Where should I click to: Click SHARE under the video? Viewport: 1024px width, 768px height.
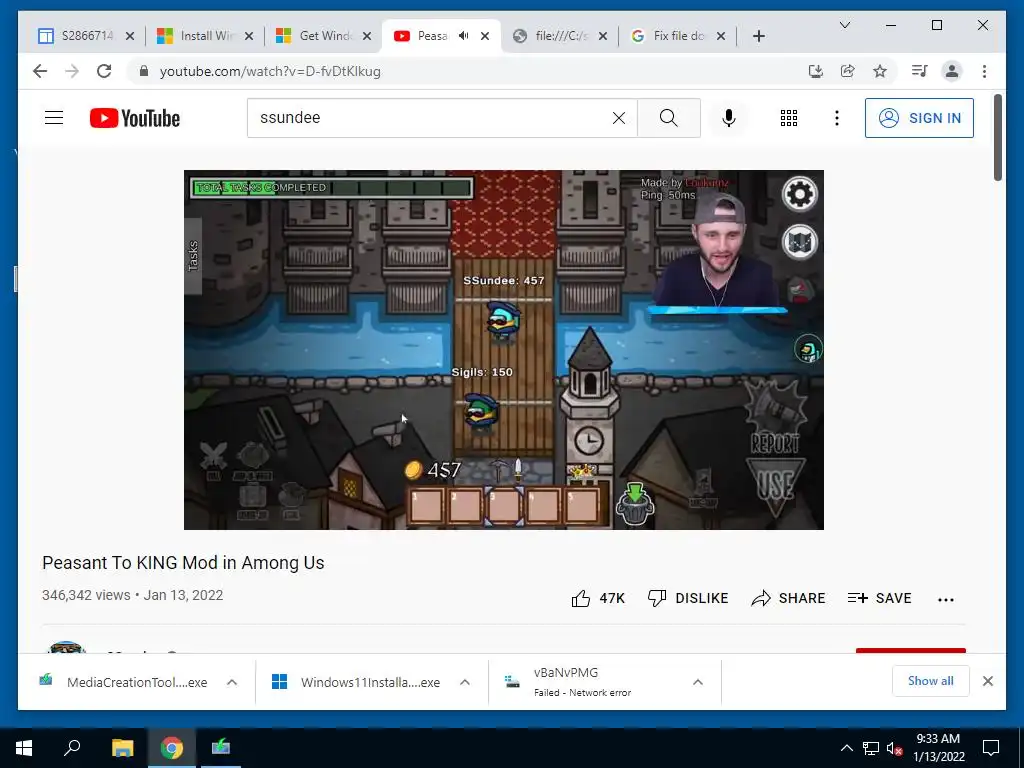point(788,598)
